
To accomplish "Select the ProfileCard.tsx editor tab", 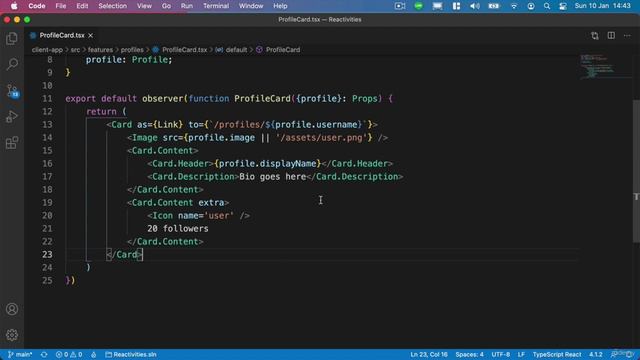I will 62,36.
